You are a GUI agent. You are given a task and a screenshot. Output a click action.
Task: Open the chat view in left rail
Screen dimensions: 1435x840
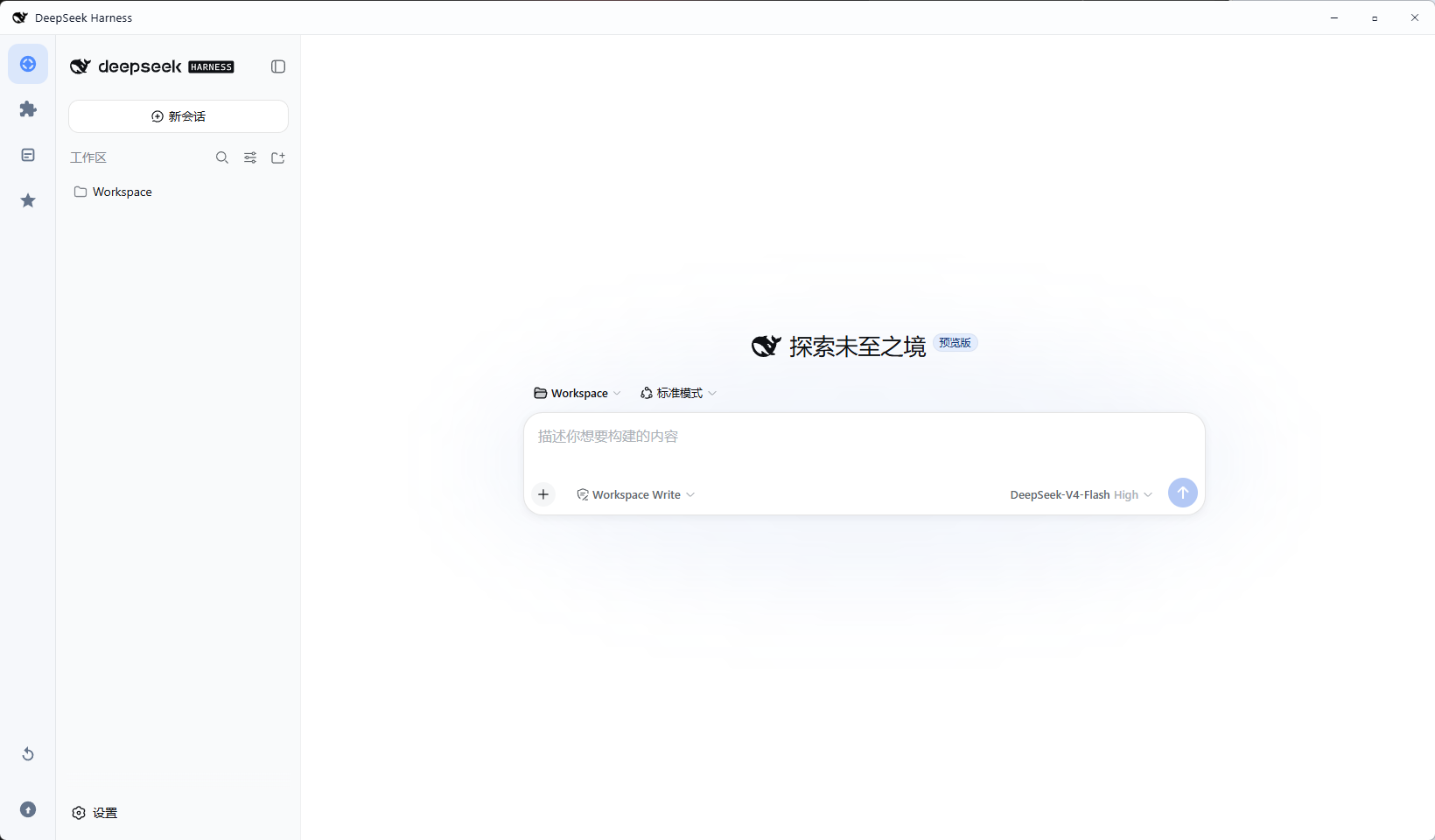pyautogui.click(x=28, y=64)
